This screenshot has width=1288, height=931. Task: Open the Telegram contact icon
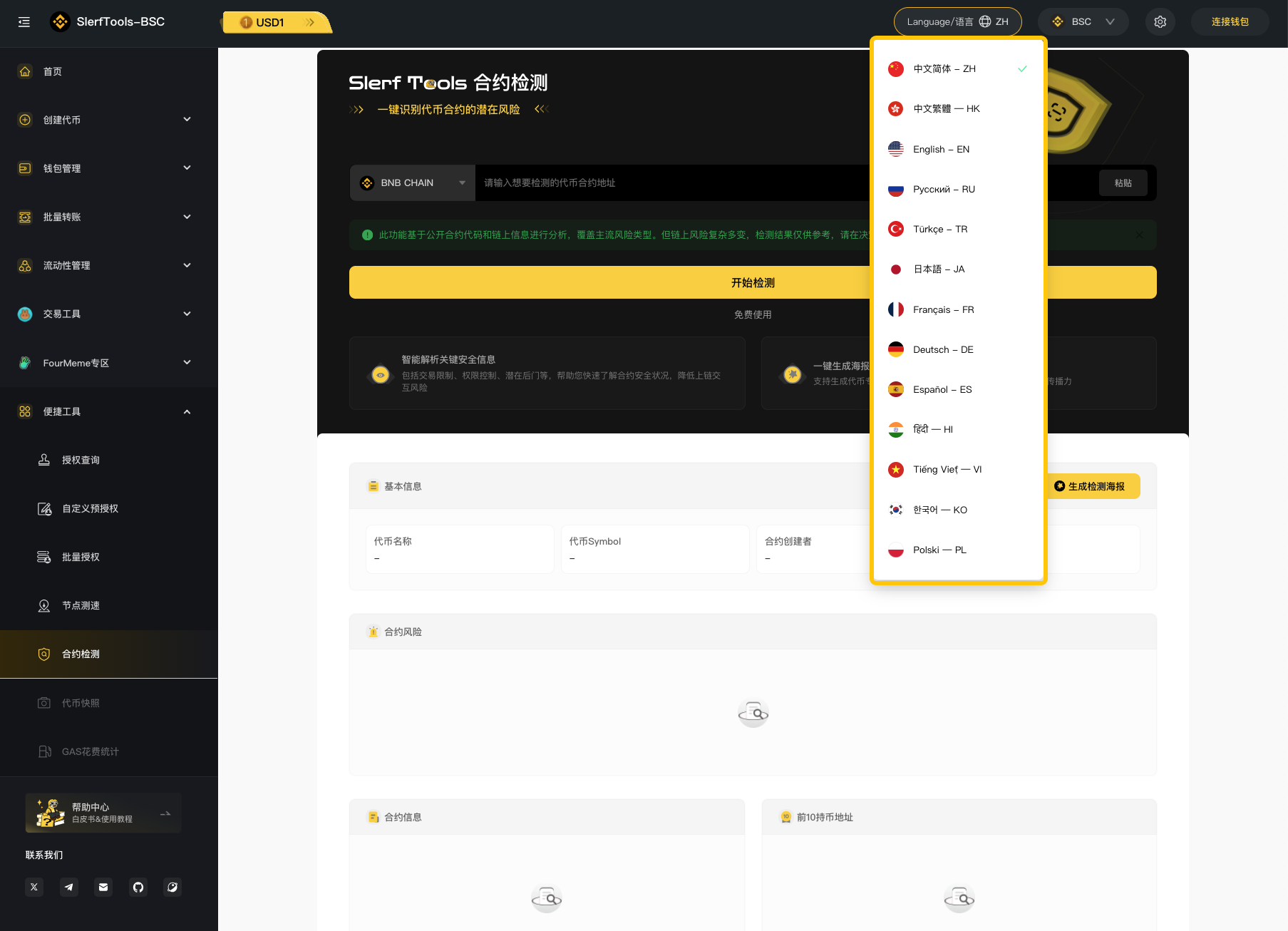click(x=69, y=887)
